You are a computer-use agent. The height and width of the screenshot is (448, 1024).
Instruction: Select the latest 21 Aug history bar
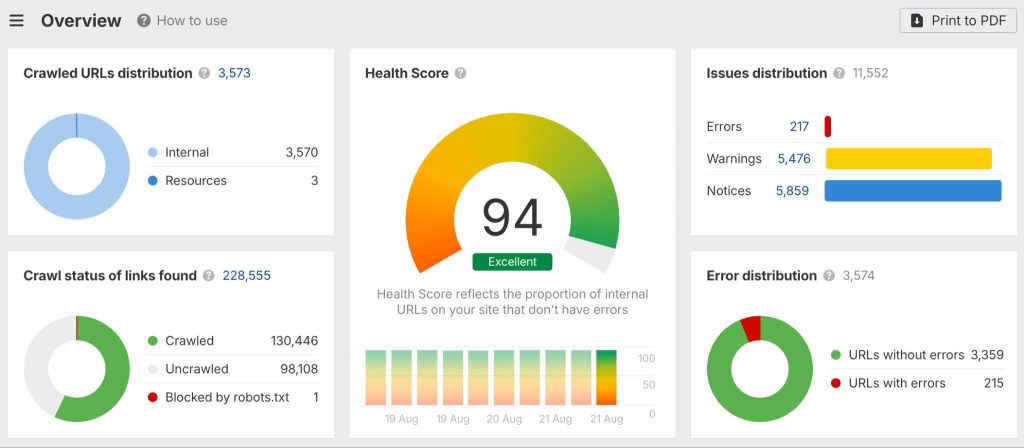point(606,376)
